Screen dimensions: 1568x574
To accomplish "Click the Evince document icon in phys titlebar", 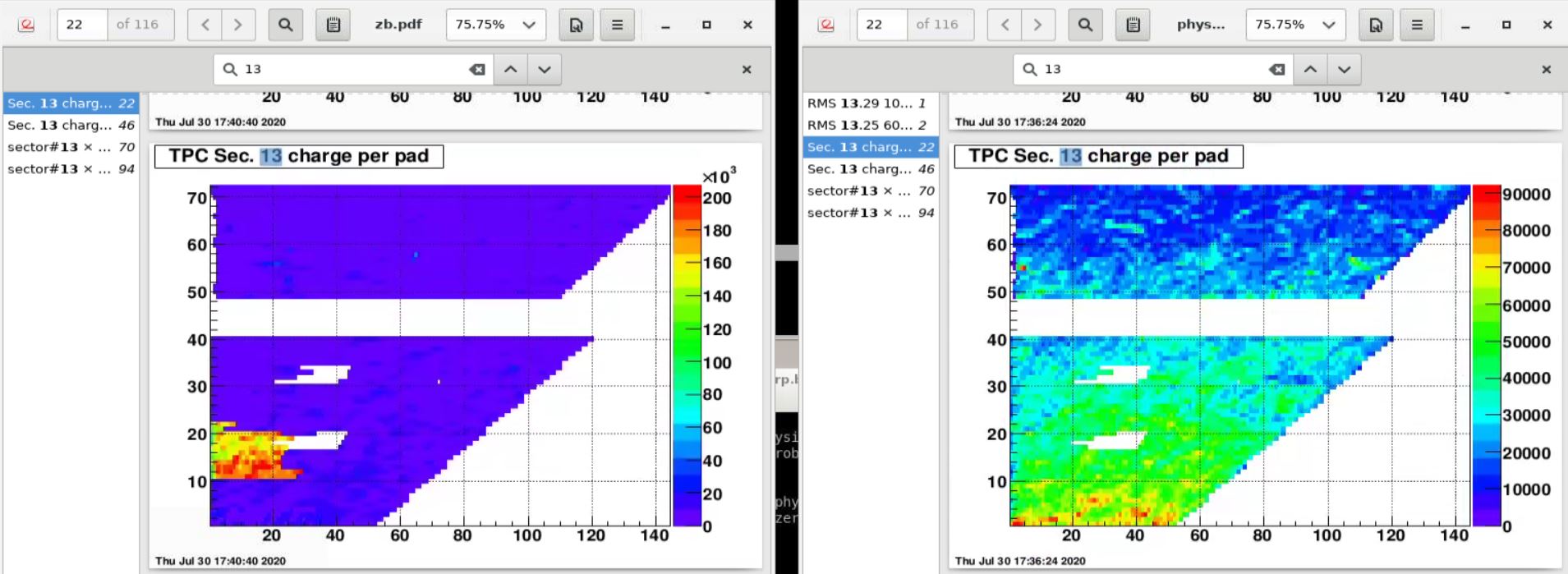I will pyautogui.click(x=826, y=25).
